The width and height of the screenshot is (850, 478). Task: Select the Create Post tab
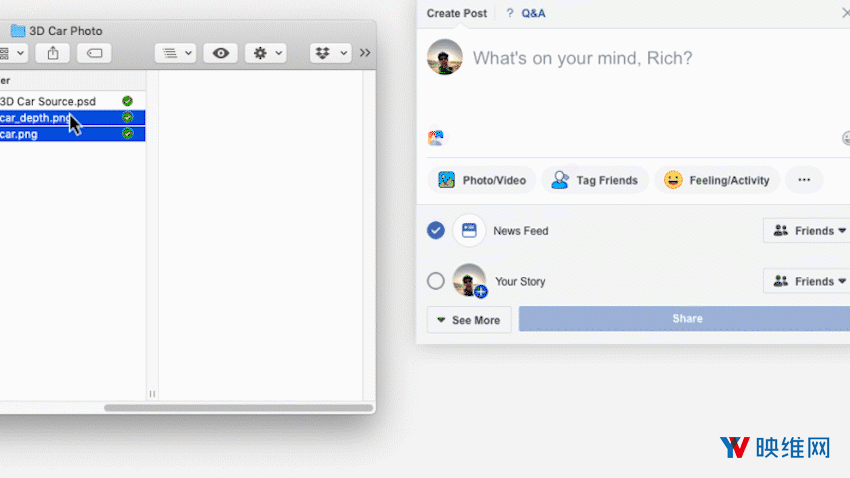pyautogui.click(x=457, y=13)
